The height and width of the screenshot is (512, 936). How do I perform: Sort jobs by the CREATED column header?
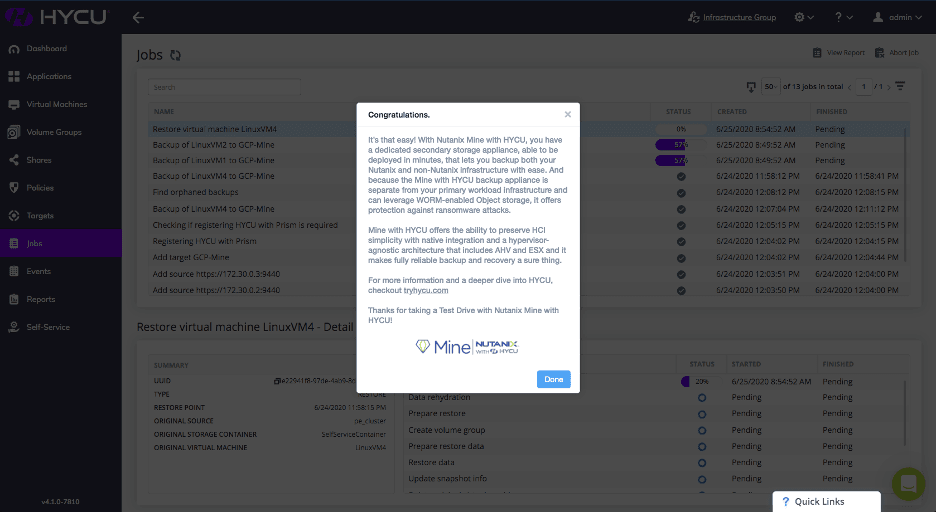pyautogui.click(x=732, y=112)
